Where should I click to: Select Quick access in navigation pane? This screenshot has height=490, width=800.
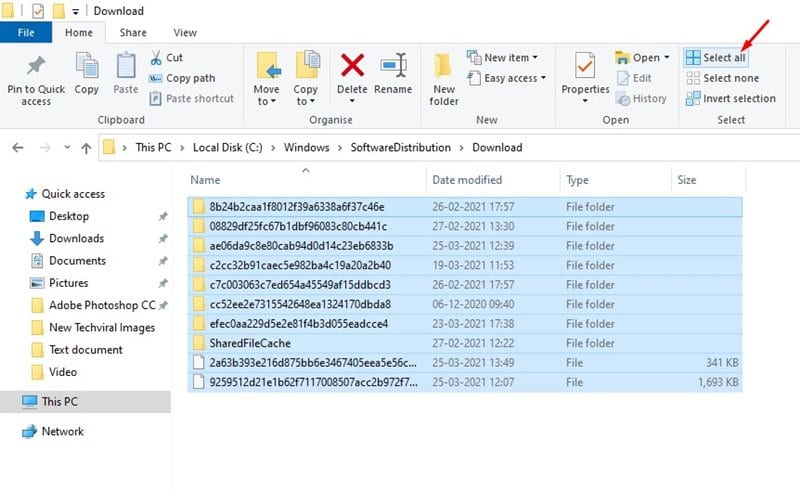click(x=65, y=194)
